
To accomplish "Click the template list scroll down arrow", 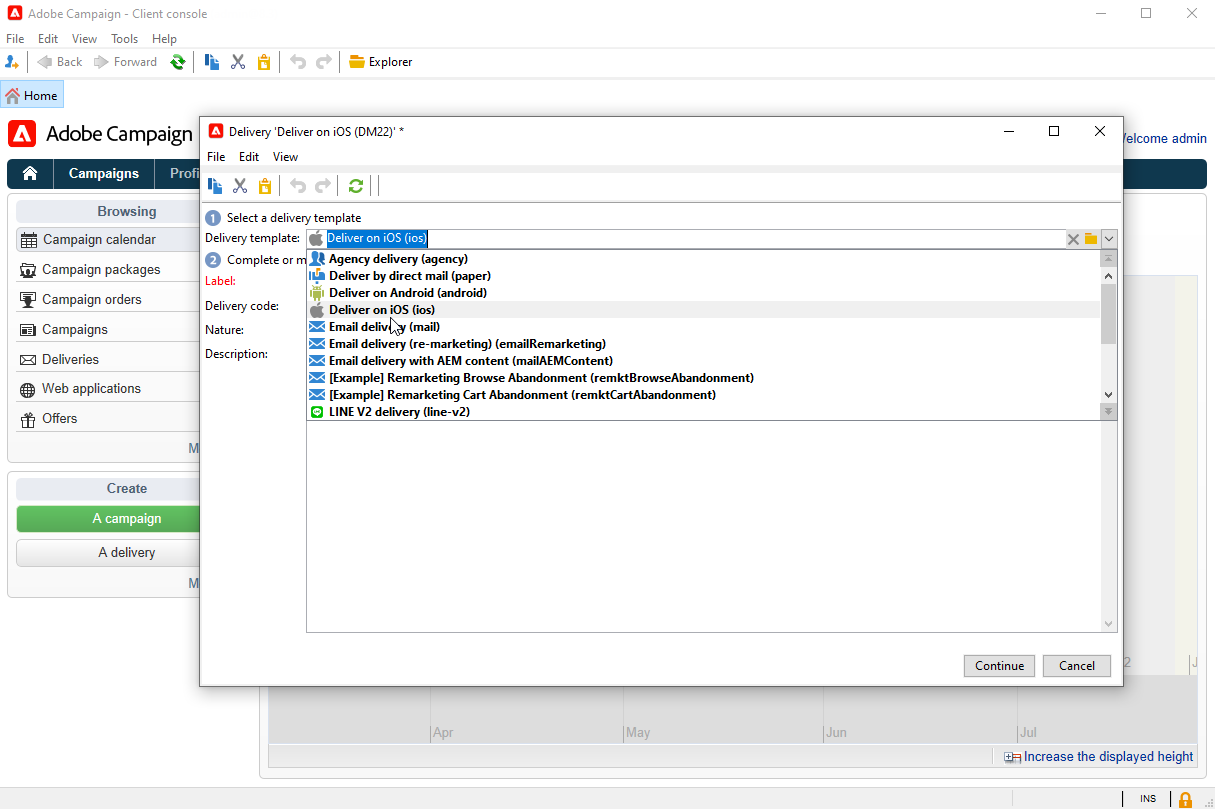I will (1108, 395).
